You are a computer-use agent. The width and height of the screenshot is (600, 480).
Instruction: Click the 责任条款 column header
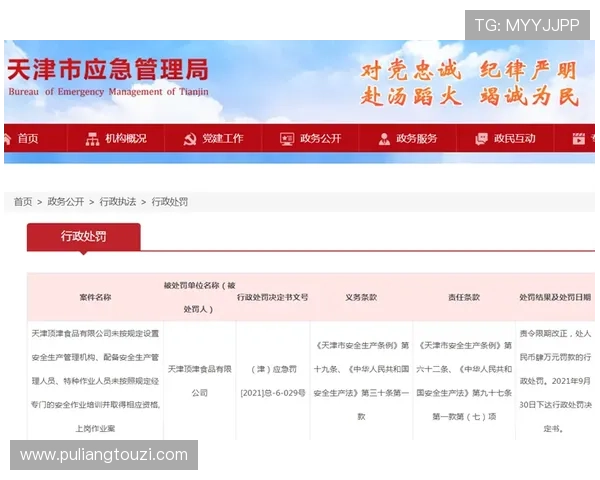464,297
